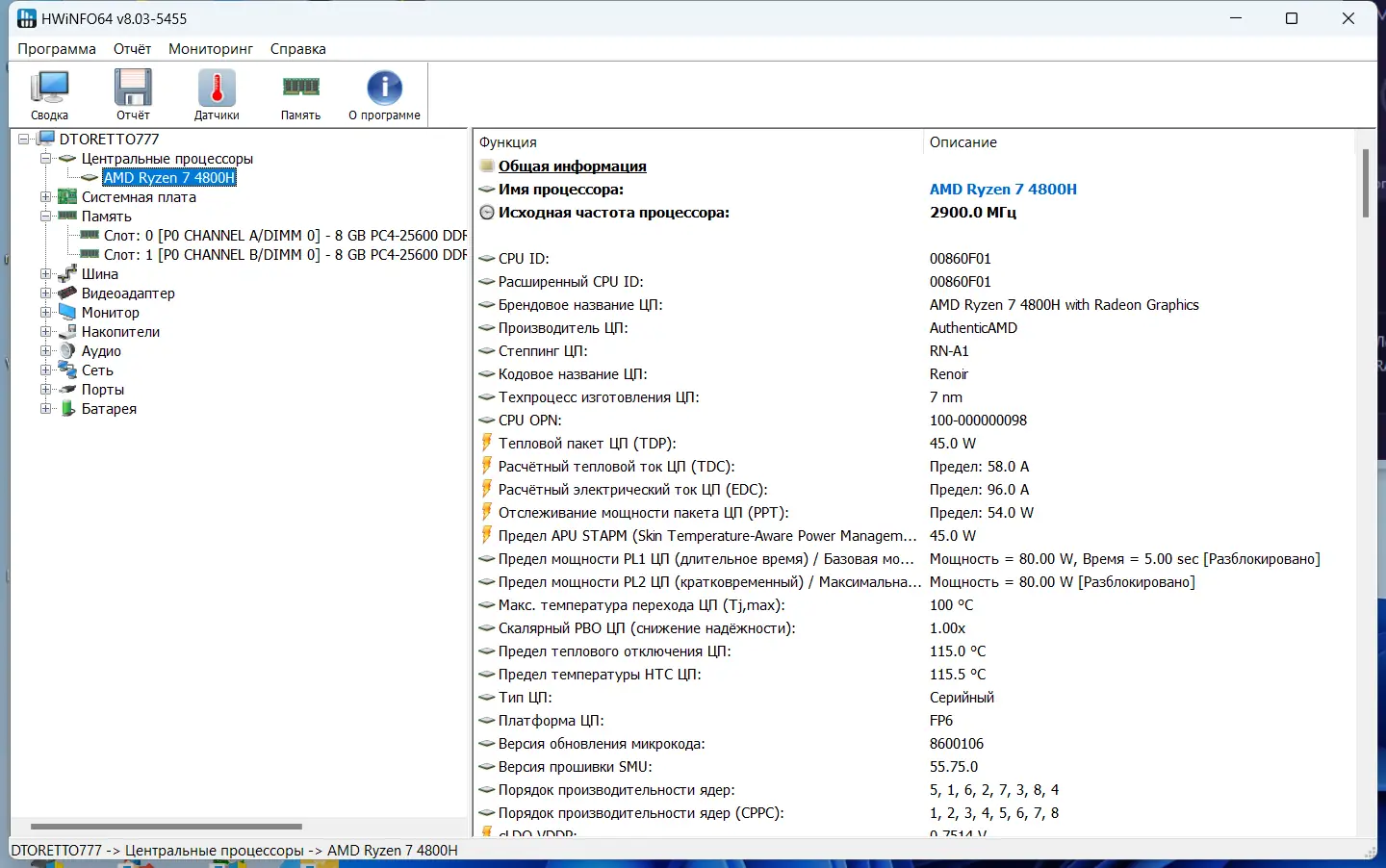The image size is (1386, 868).
Task: Select AMD Ryzen 7 4800H in tree
Action: (169, 177)
